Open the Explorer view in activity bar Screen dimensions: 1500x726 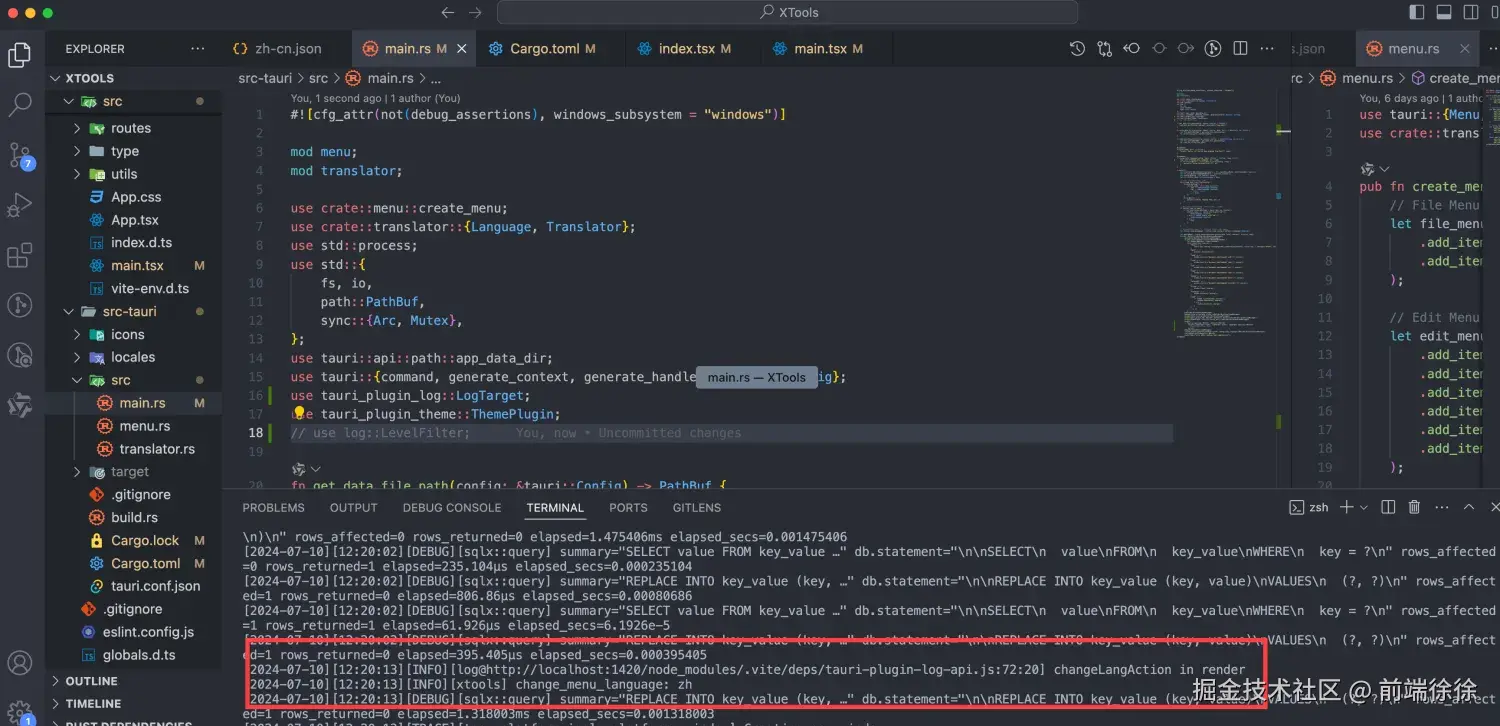click(x=20, y=55)
